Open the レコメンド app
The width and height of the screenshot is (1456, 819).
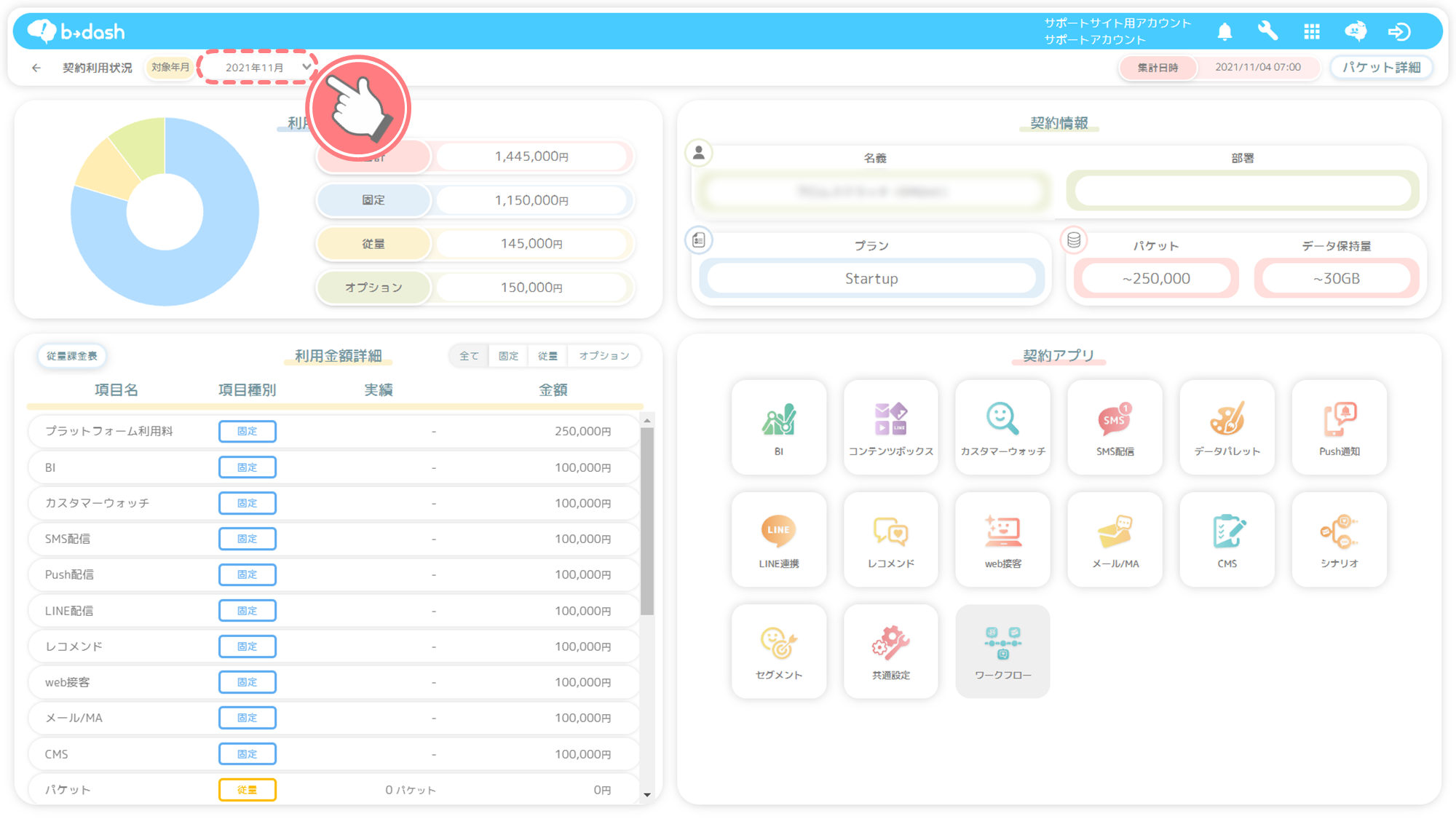(890, 539)
